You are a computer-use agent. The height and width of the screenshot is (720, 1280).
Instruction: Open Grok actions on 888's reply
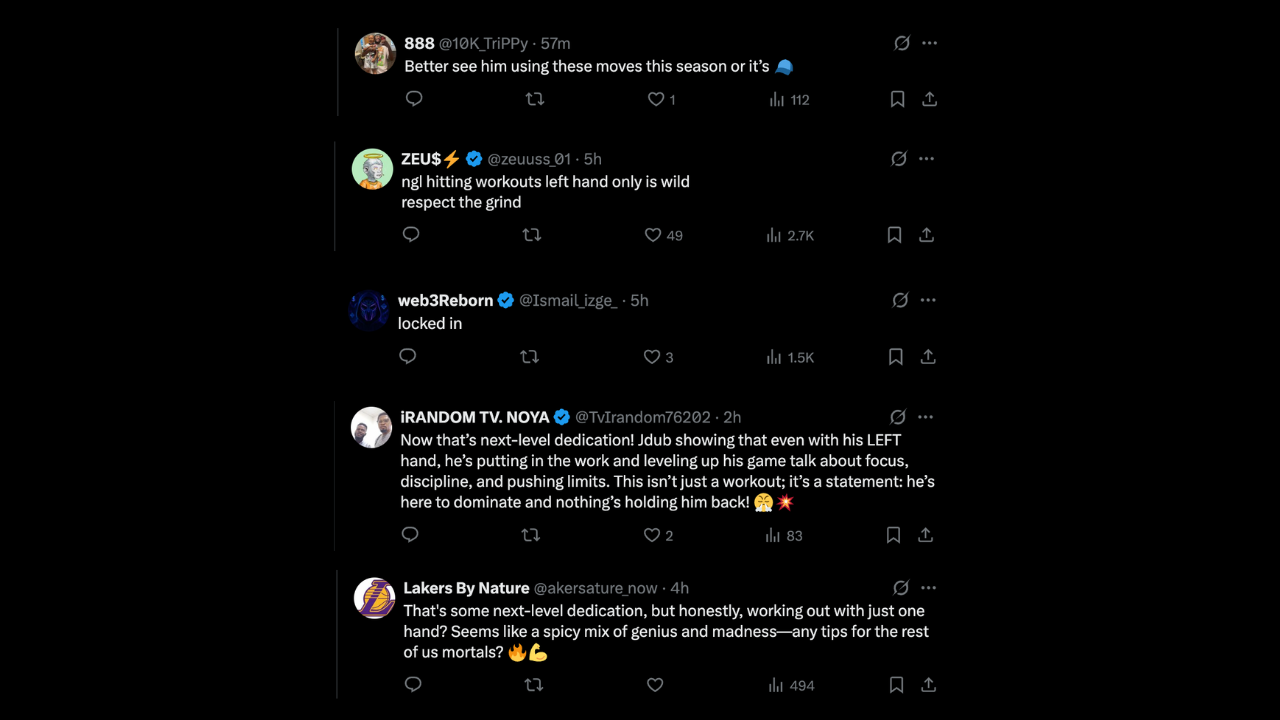901,43
